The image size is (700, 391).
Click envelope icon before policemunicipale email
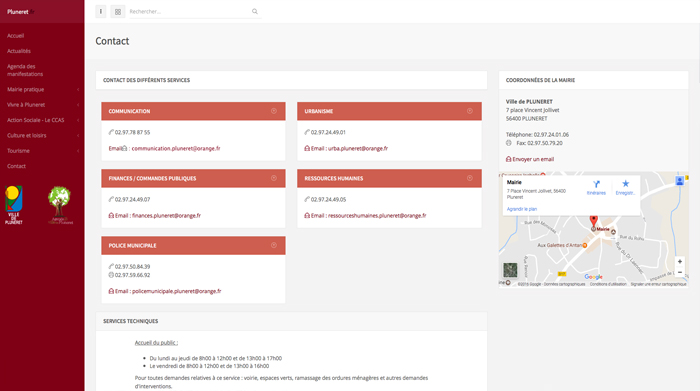pos(111,291)
